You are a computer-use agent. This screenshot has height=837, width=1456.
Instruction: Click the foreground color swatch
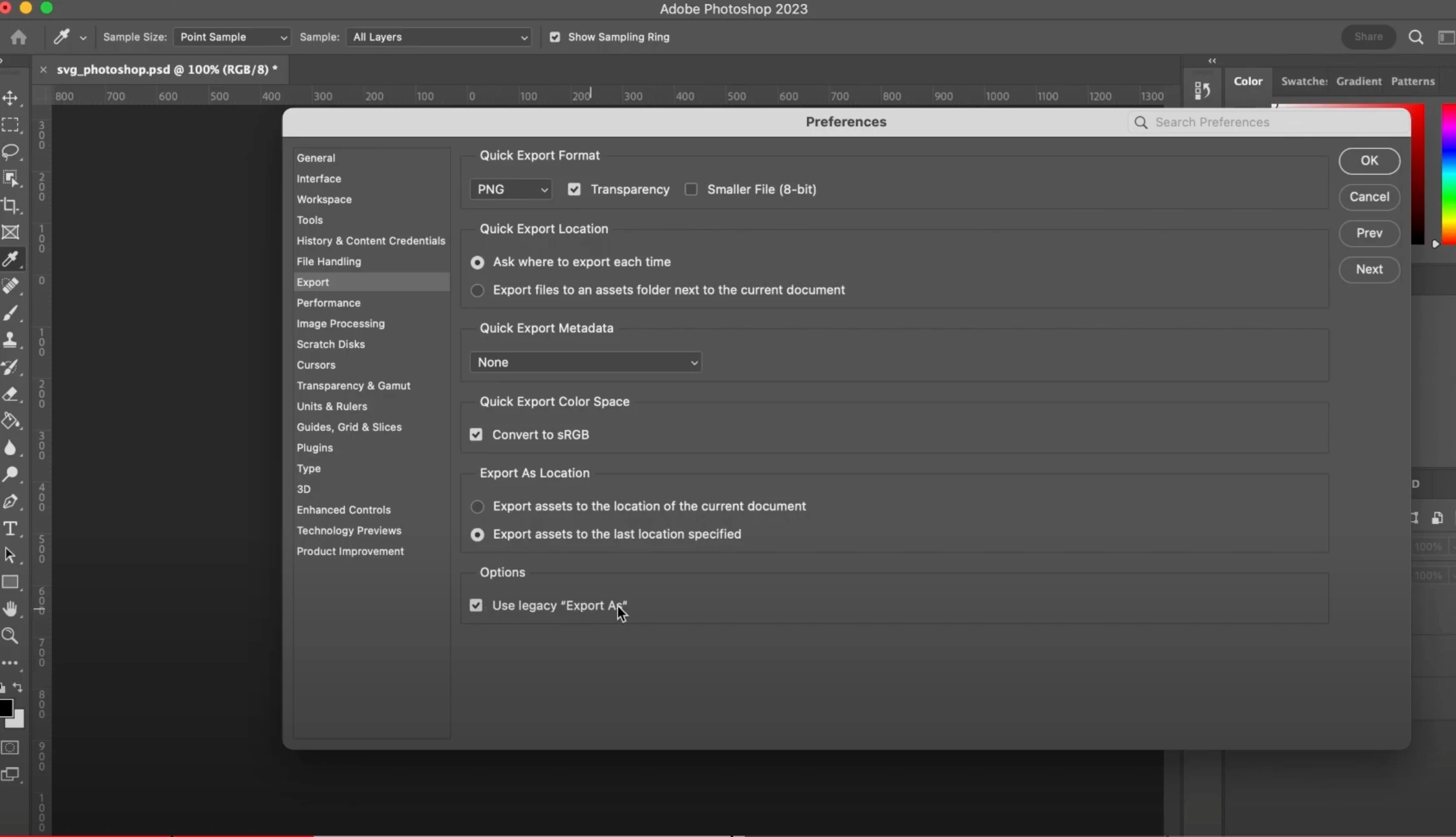pos(5,708)
